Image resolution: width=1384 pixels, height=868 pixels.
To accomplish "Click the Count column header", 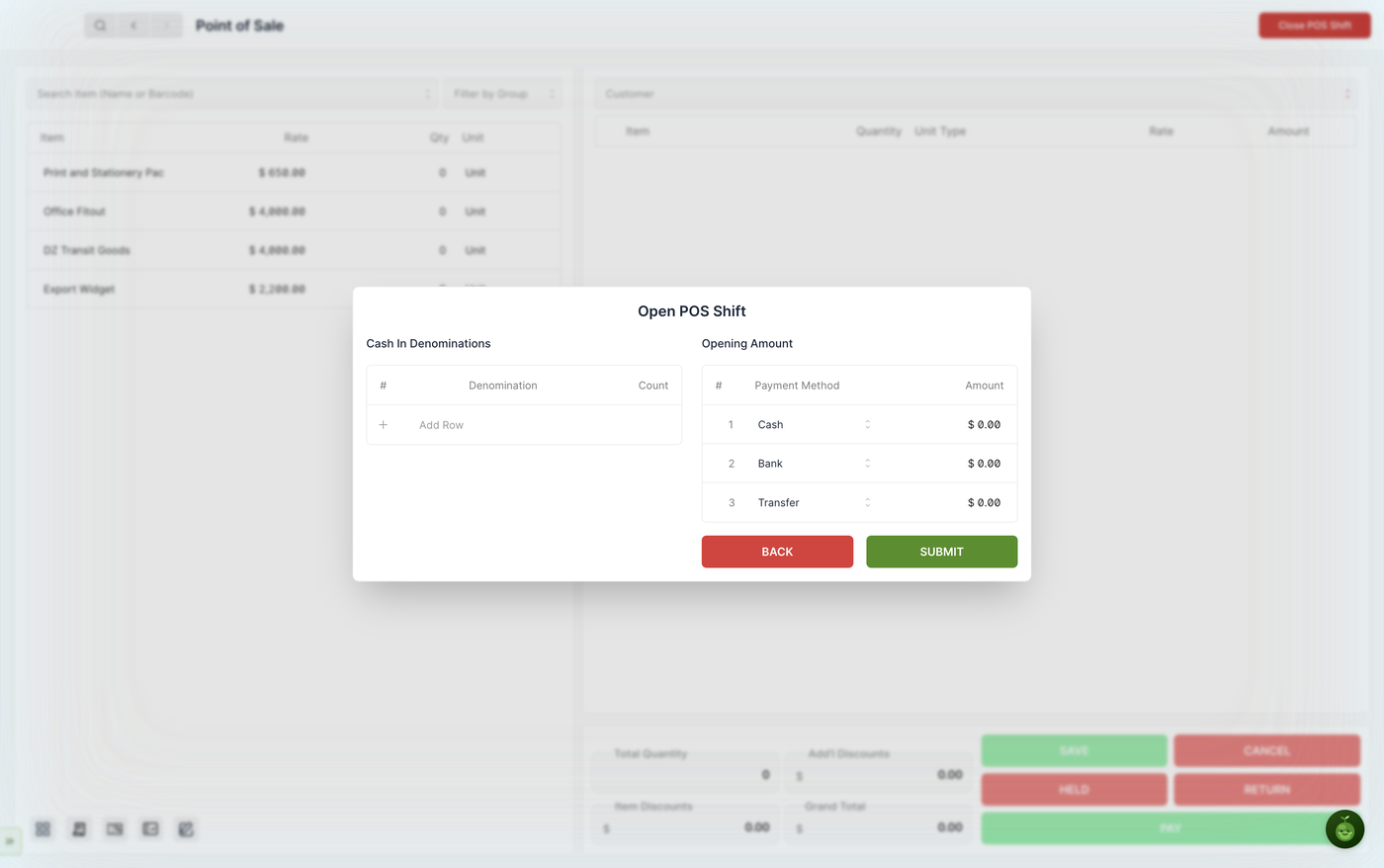I will coord(653,386).
